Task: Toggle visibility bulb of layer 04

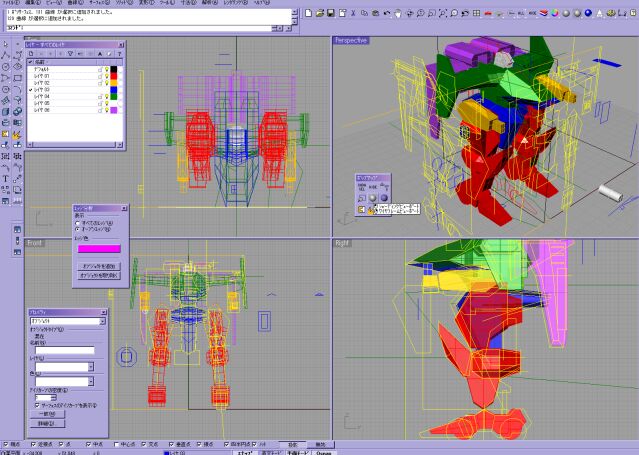Action: click(x=107, y=97)
